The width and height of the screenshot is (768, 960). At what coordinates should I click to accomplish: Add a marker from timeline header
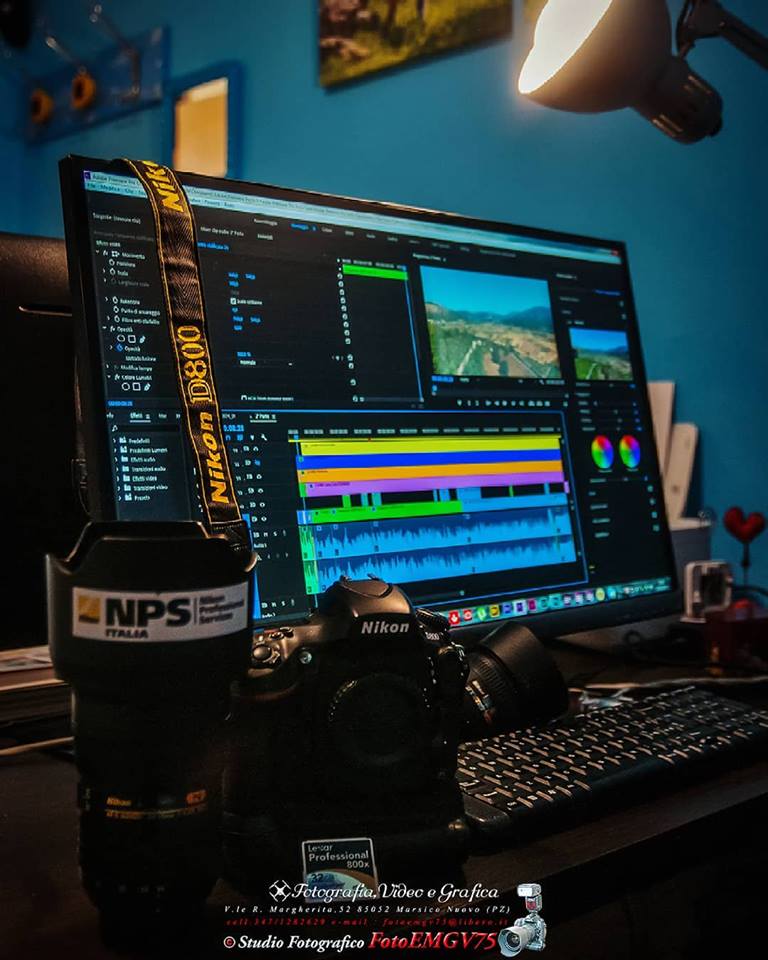coord(254,437)
